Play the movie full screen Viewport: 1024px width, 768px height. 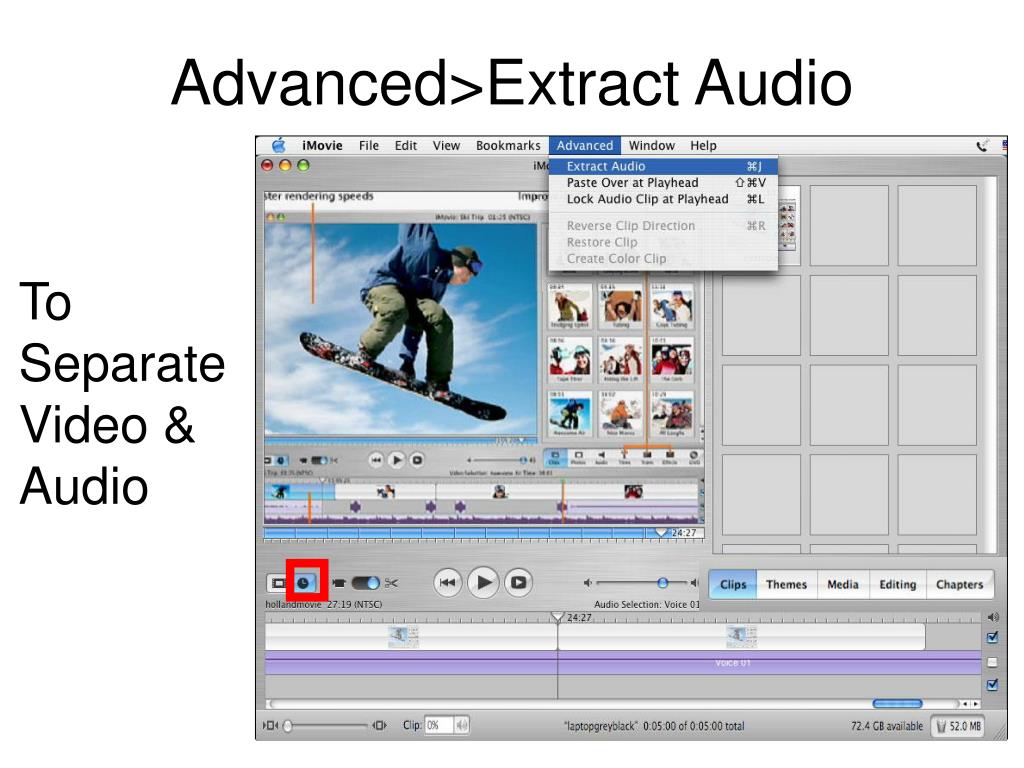click(519, 583)
